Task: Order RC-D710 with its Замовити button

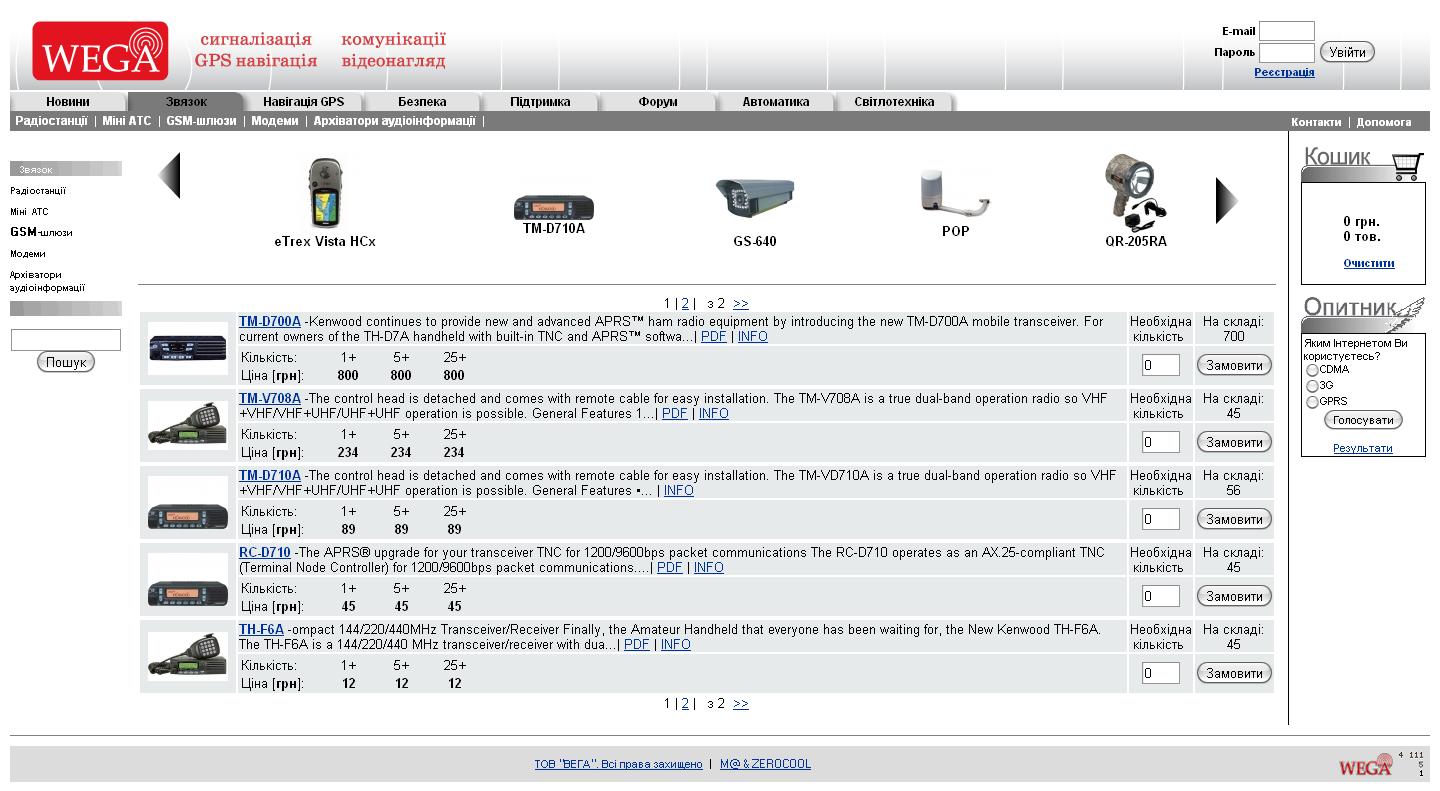Action: 1234,596
